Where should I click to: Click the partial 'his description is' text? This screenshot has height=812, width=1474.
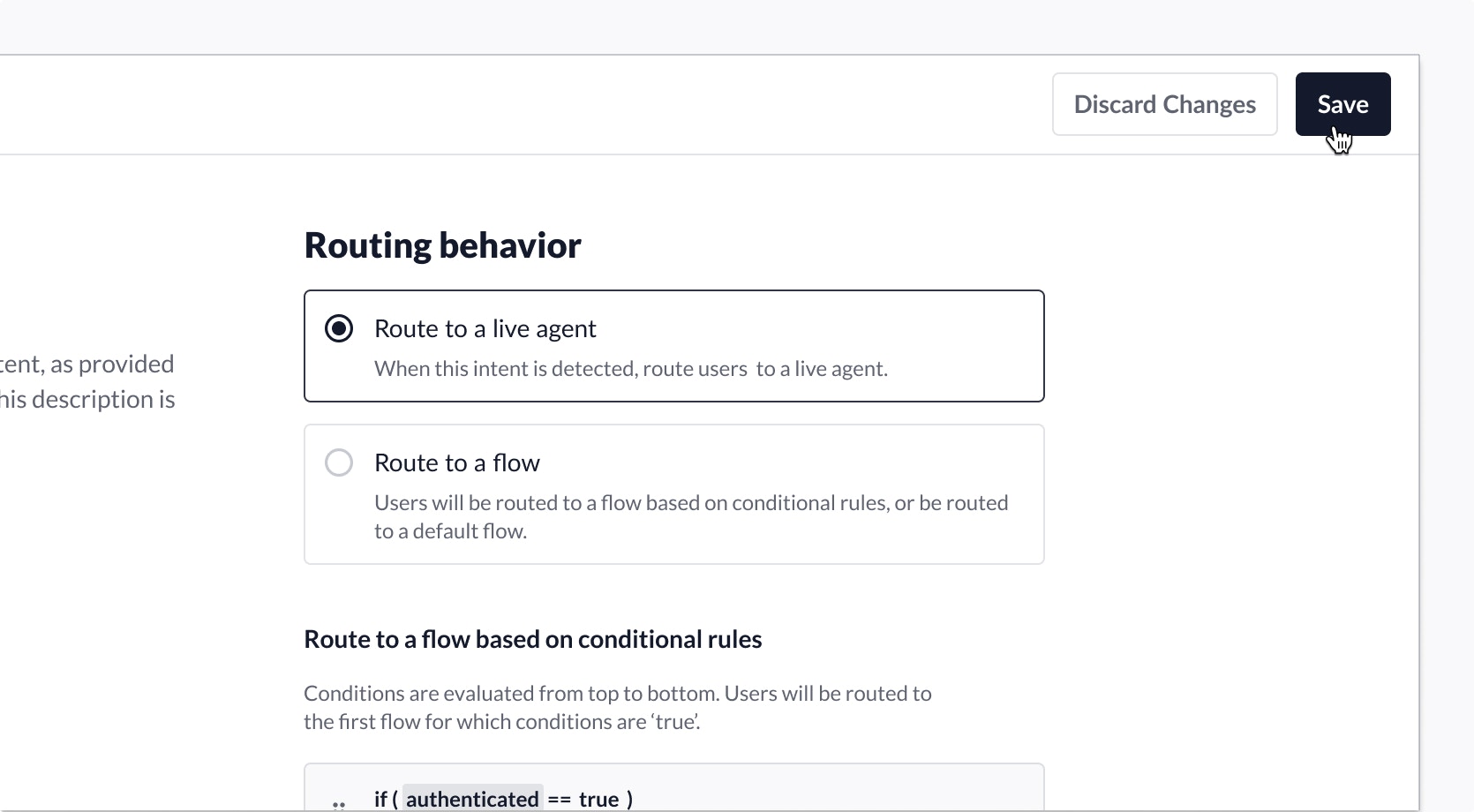click(x=87, y=400)
